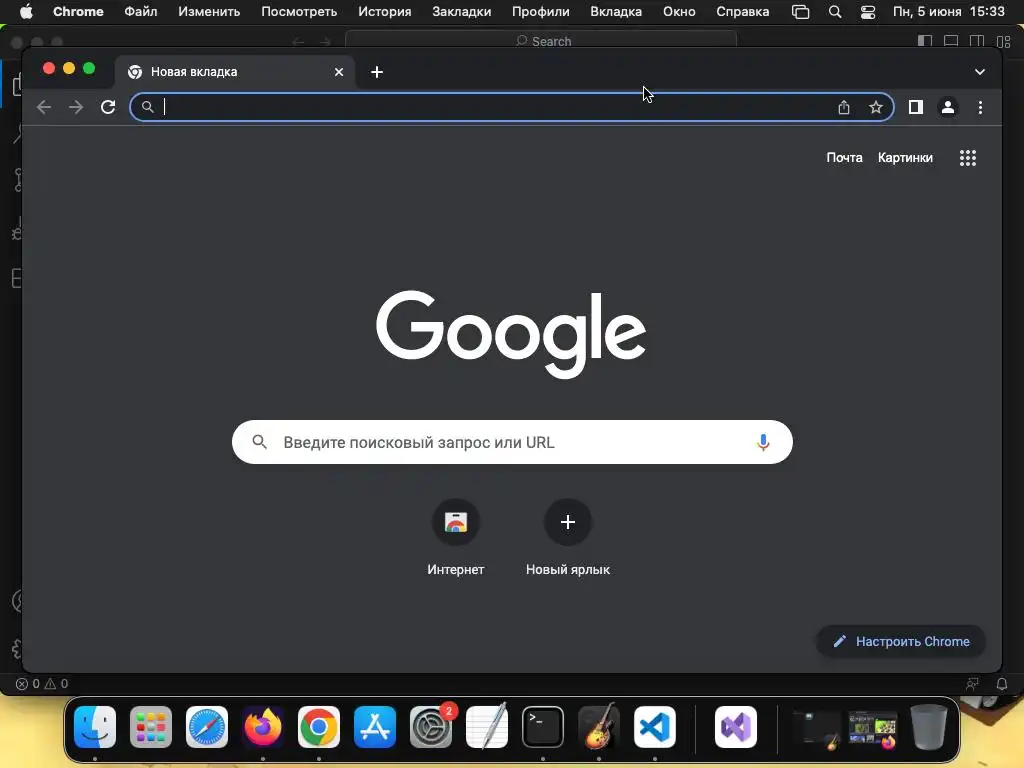The height and width of the screenshot is (768, 1024).
Task: Open System Settings from the Dock
Action: click(x=431, y=727)
